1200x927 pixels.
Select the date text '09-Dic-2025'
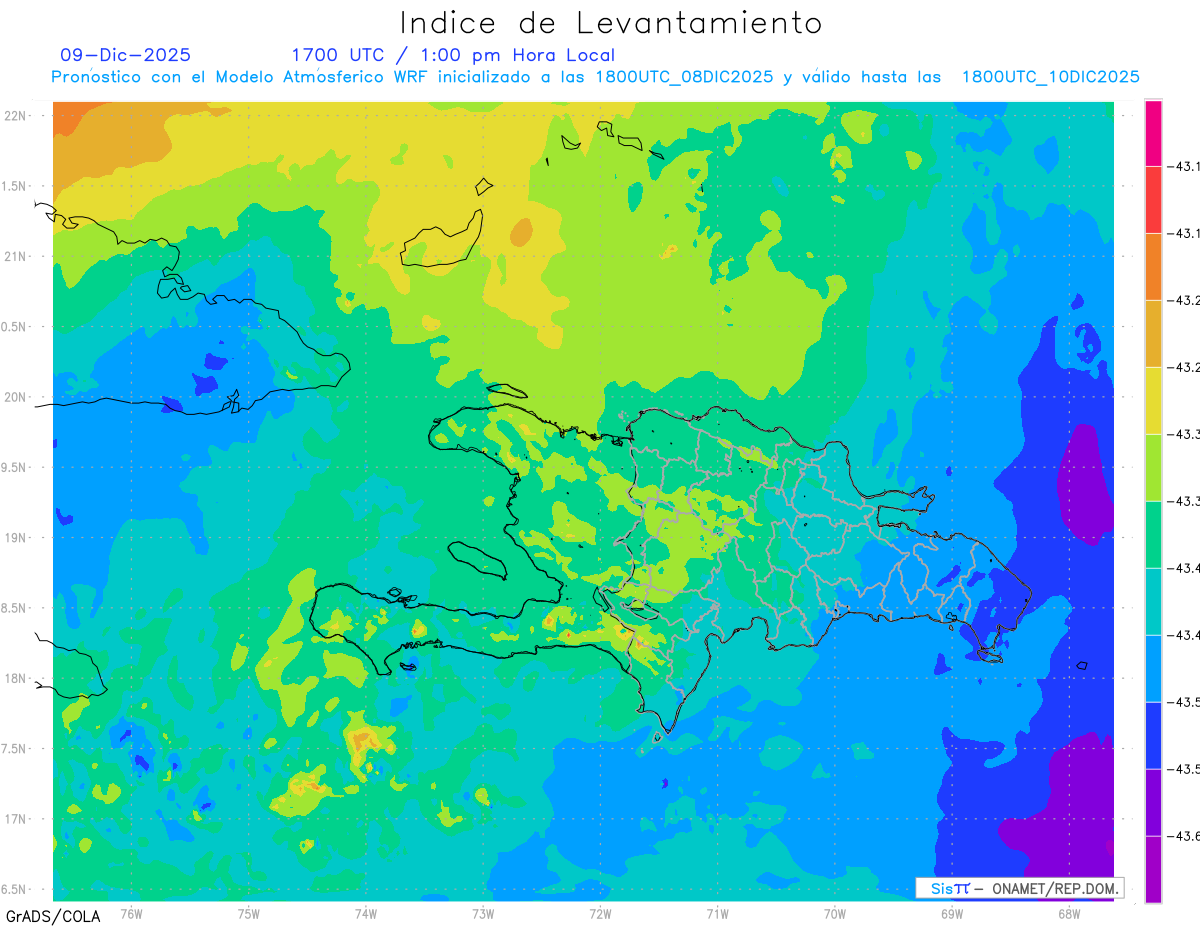click(x=126, y=55)
